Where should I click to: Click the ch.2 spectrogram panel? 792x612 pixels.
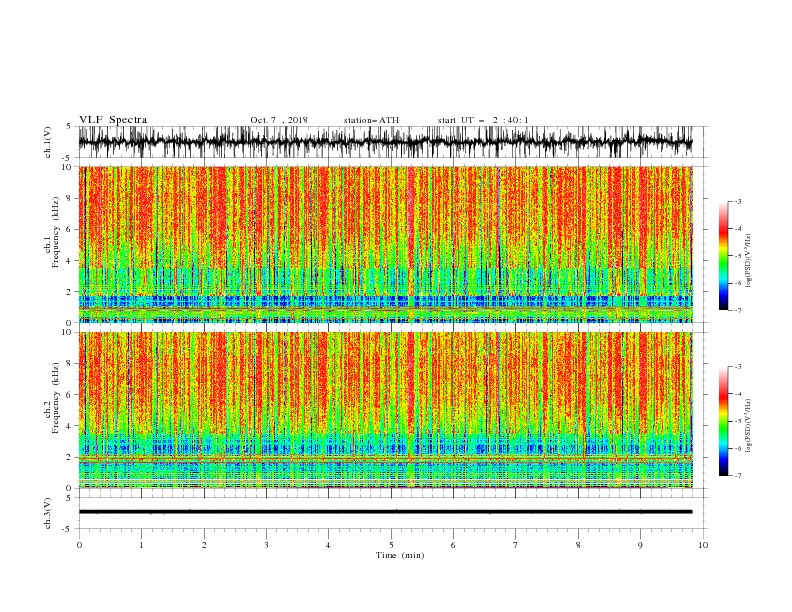[x=385, y=410]
